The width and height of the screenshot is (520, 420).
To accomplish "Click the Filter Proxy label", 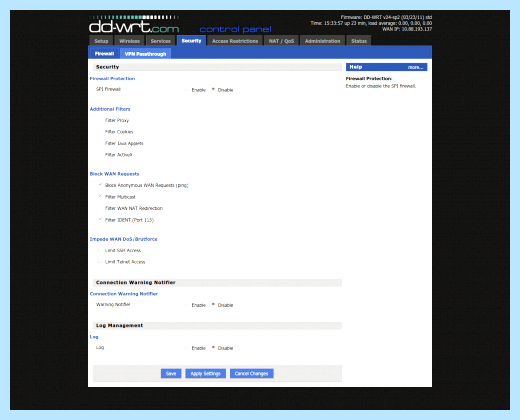I will pos(117,120).
